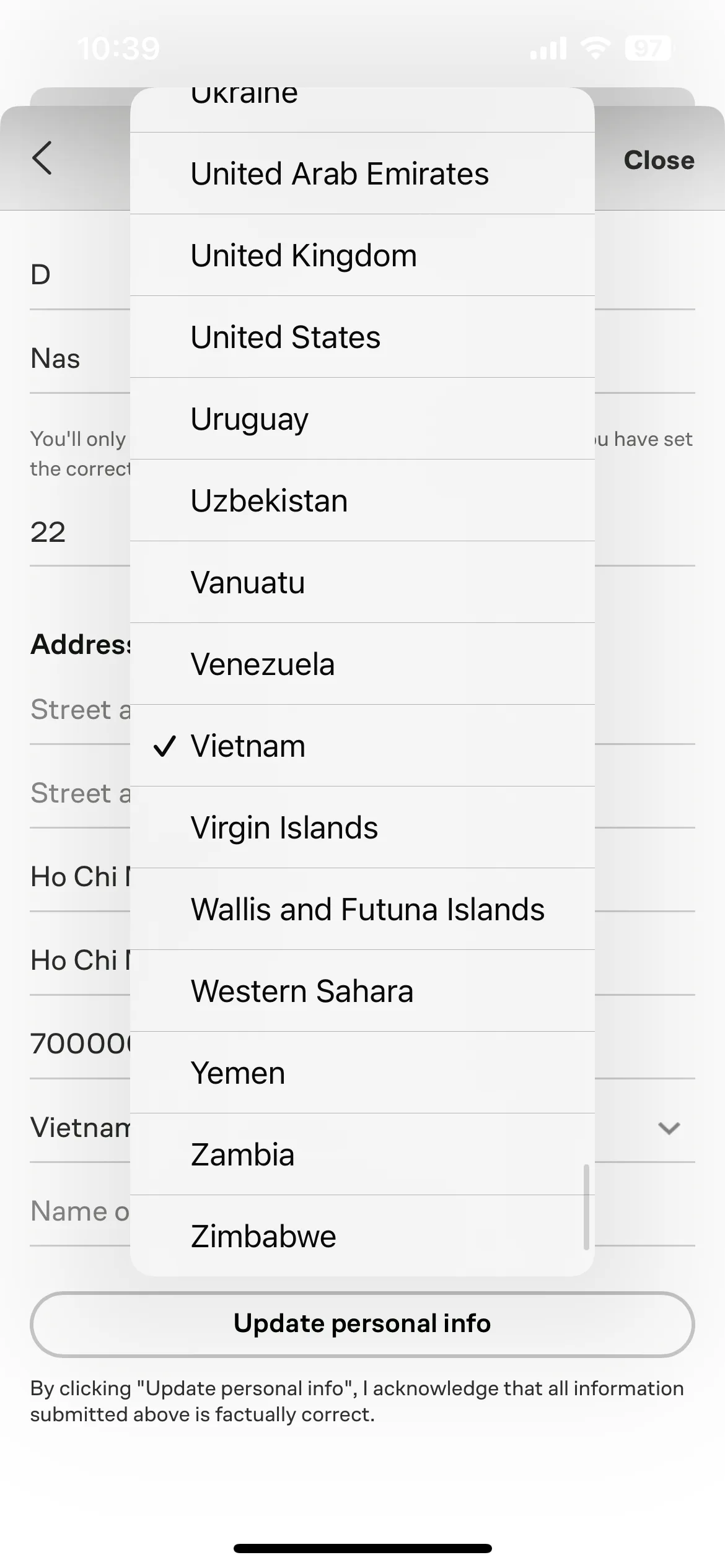The width and height of the screenshot is (725, 1568).
Task: Tap the back arrow icon
Action: pyautogui.click(x=42, y=159)
